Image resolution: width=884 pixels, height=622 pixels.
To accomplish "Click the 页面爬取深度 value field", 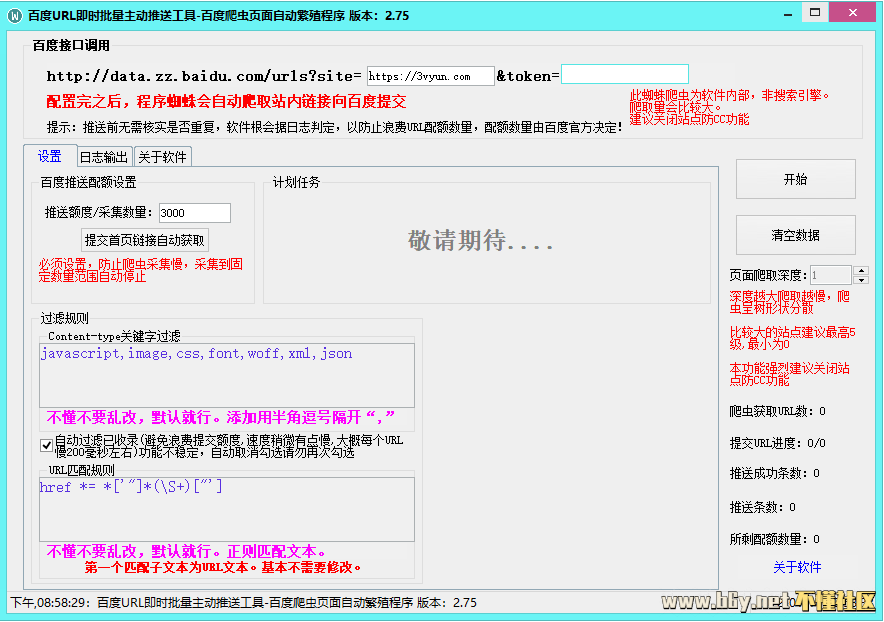I will [830, 275].
